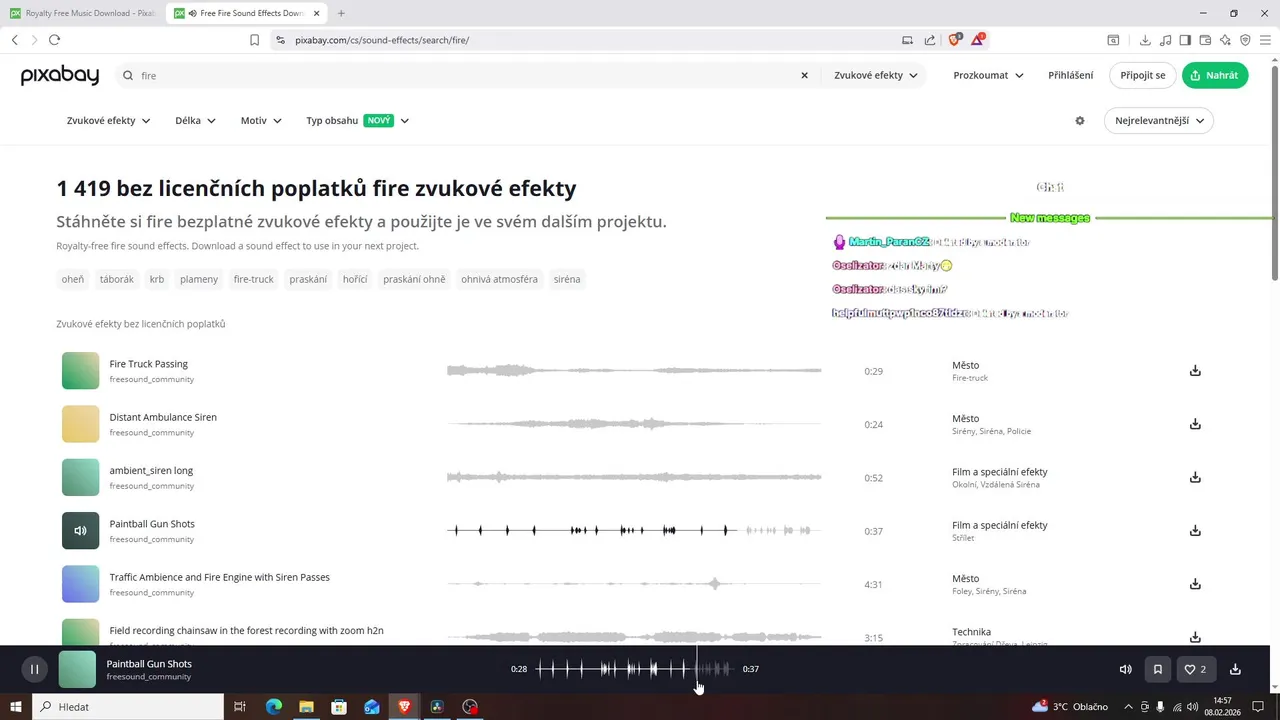The height and width of the screenshot is (720, 1280).
Task: Clear the fire search text with X
Action: 804,75
